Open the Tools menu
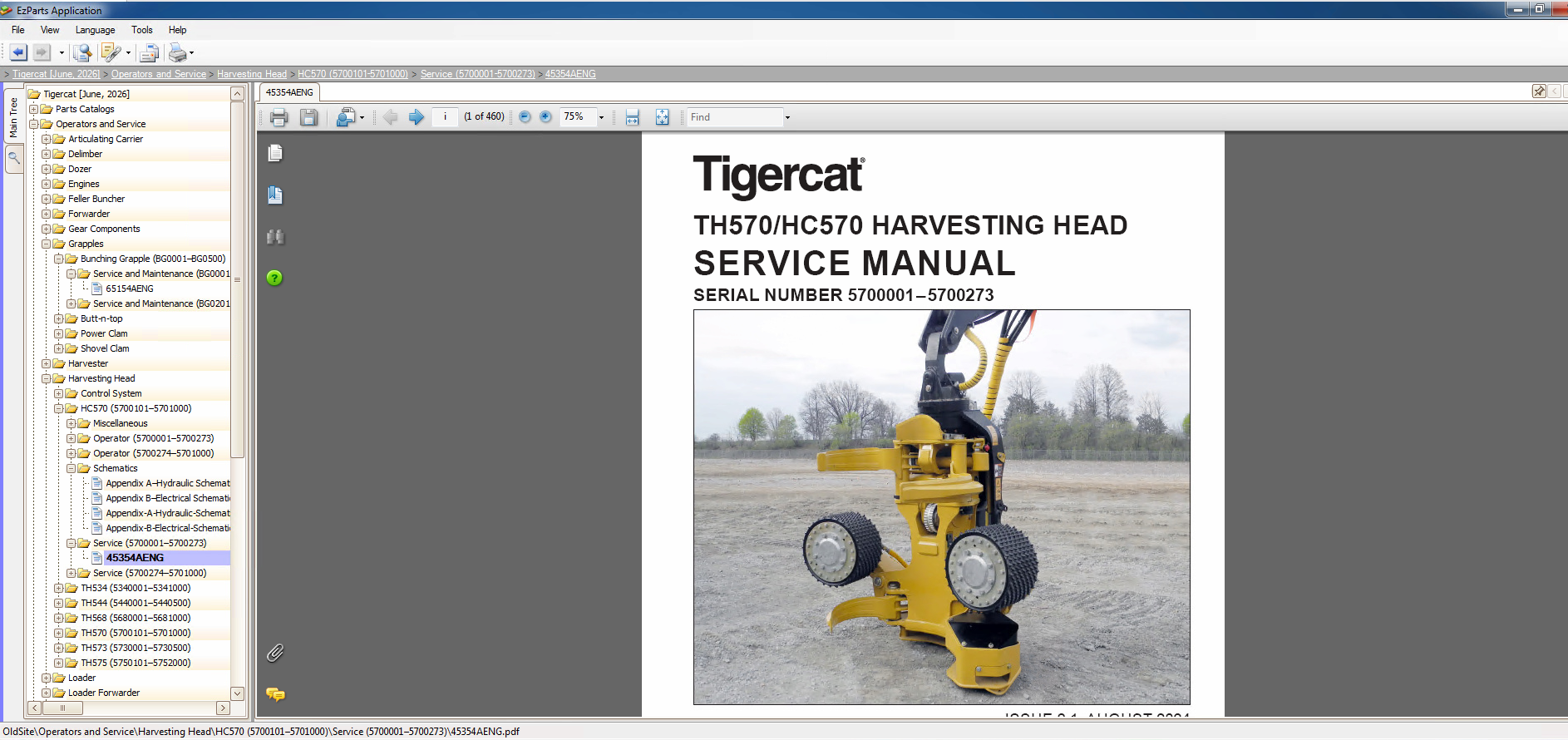The width and height of the screenshot is (1568, 740). pyautogui.click(x=142, y=30)
